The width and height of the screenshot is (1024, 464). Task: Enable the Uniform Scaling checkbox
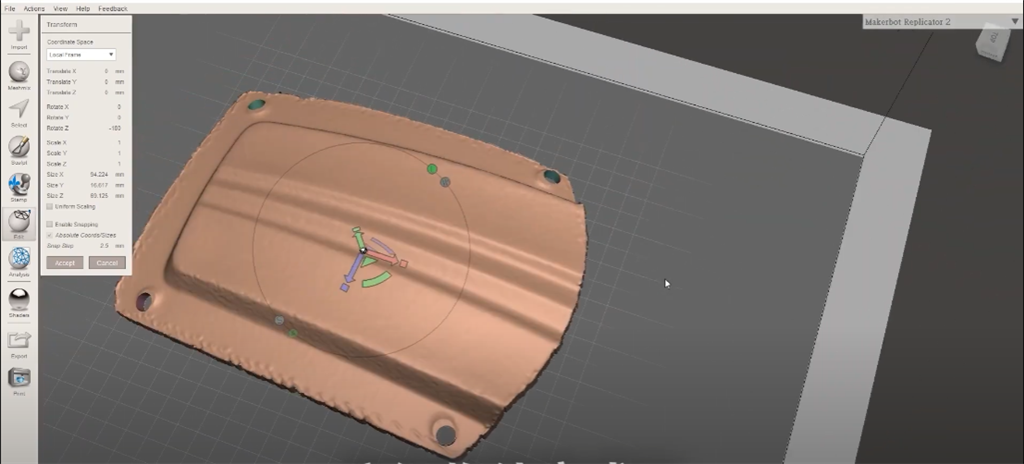50,206
